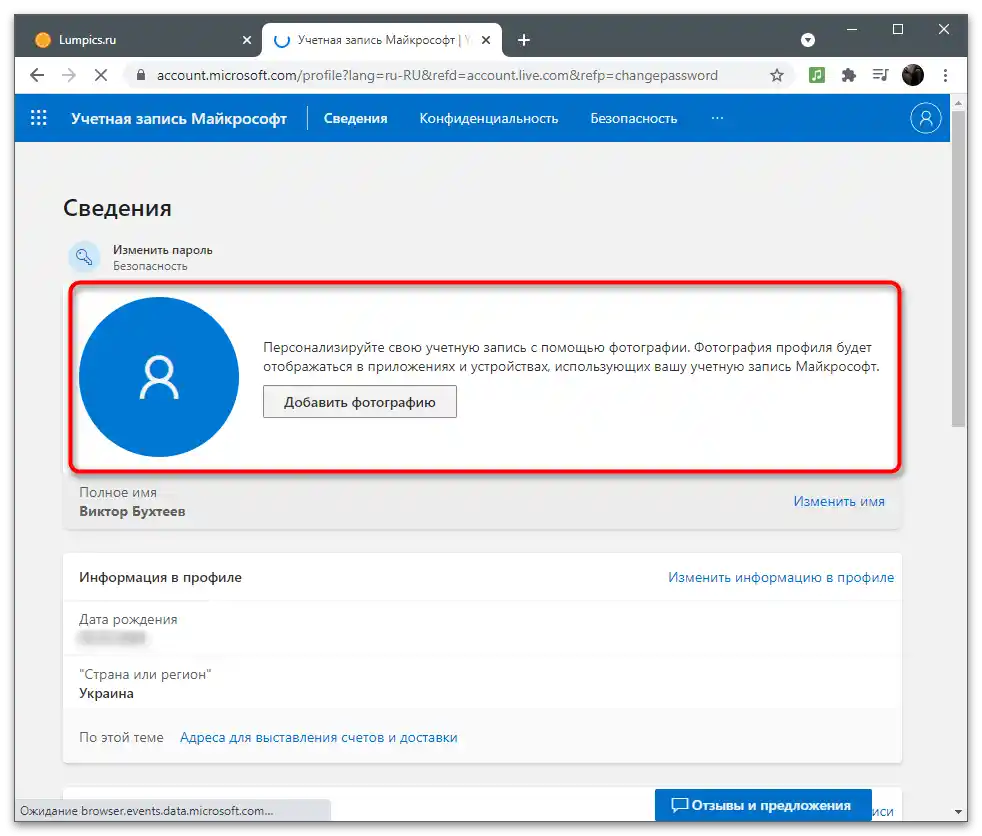Viewport: 982px width, 836px height.
Task: Open Адреса для выставления счетов и доставки
Action: coord(319,738)
